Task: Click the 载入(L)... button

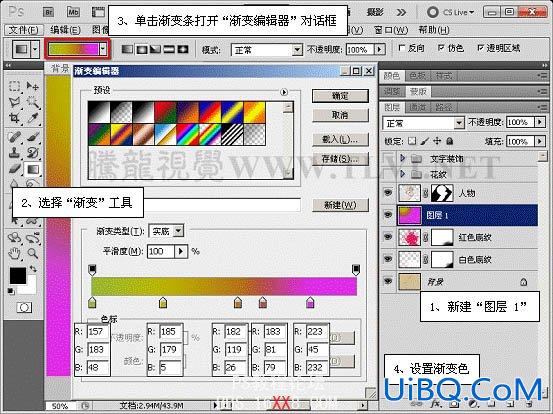Action: 340,140
